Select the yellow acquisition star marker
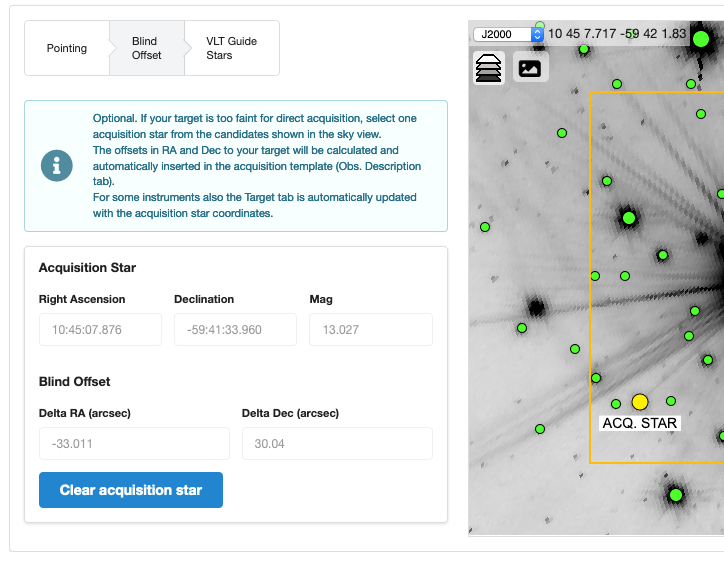The width and height of the screenshot is (724, 564). coord(640,402)
